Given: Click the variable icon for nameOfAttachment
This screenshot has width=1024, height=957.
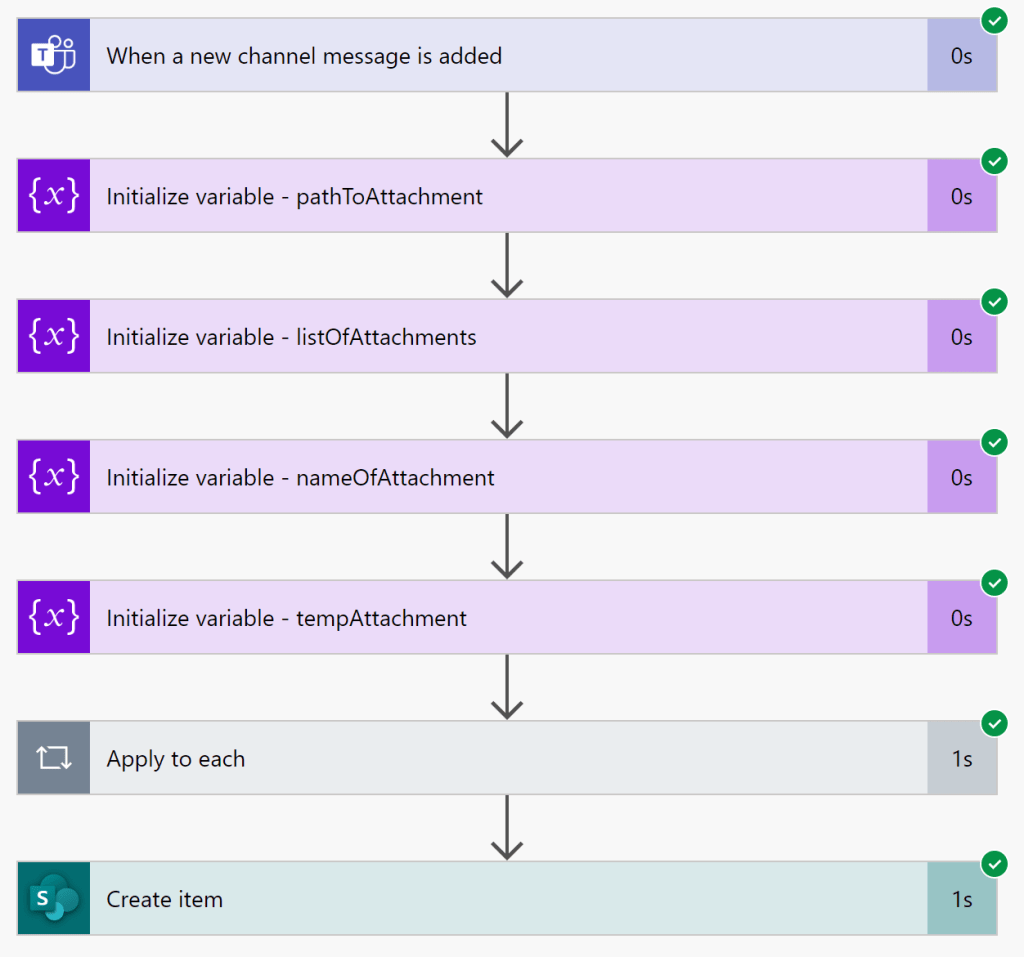Looking at the screenshot, I should point(53,477).
